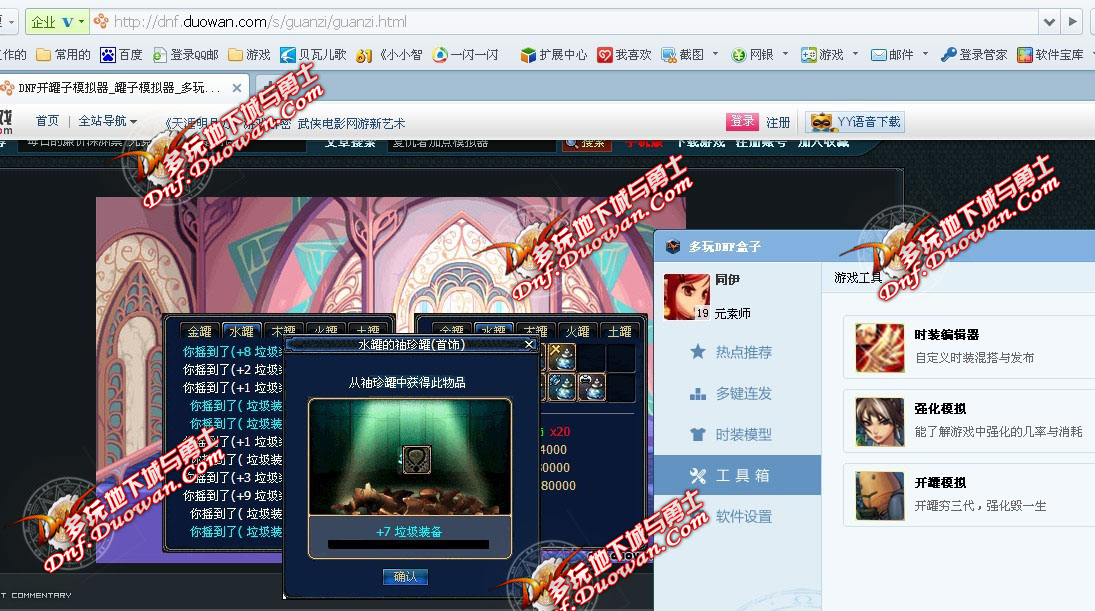Close the DNF开罐子模拟器 browser tab
The width and height of the screenshot is (1095, 611).
237,88
